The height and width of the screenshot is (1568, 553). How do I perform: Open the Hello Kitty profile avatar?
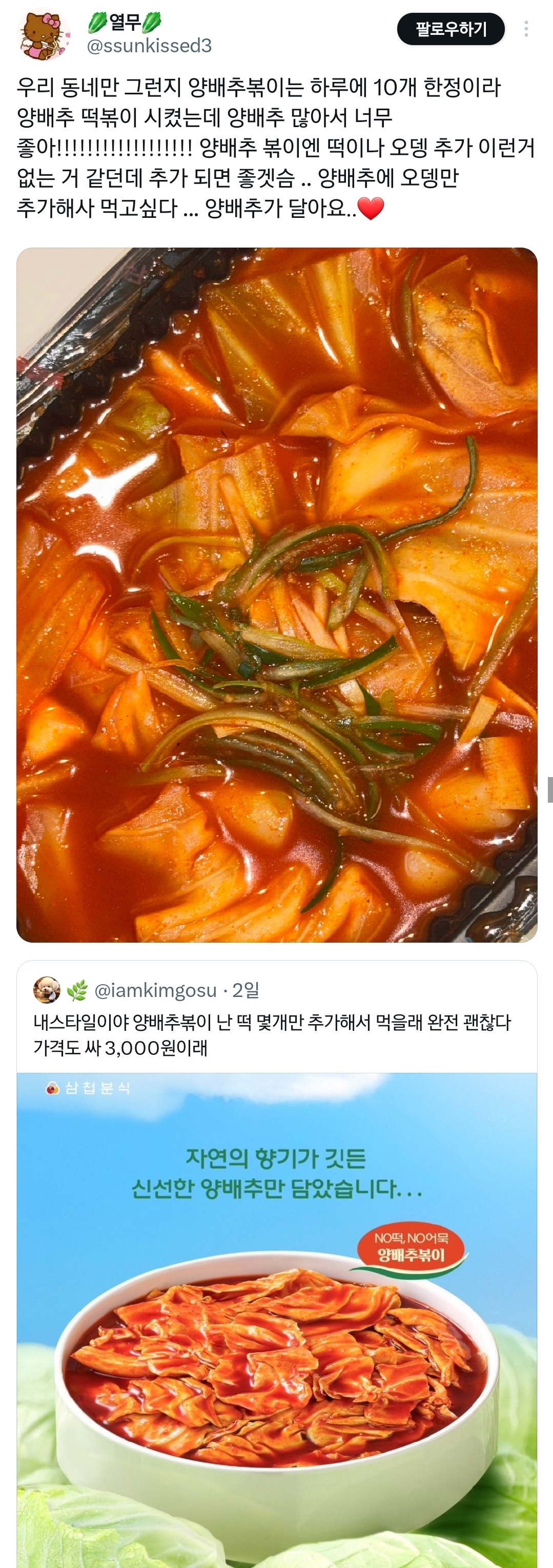pyautogui.click(x=43, y=34)
